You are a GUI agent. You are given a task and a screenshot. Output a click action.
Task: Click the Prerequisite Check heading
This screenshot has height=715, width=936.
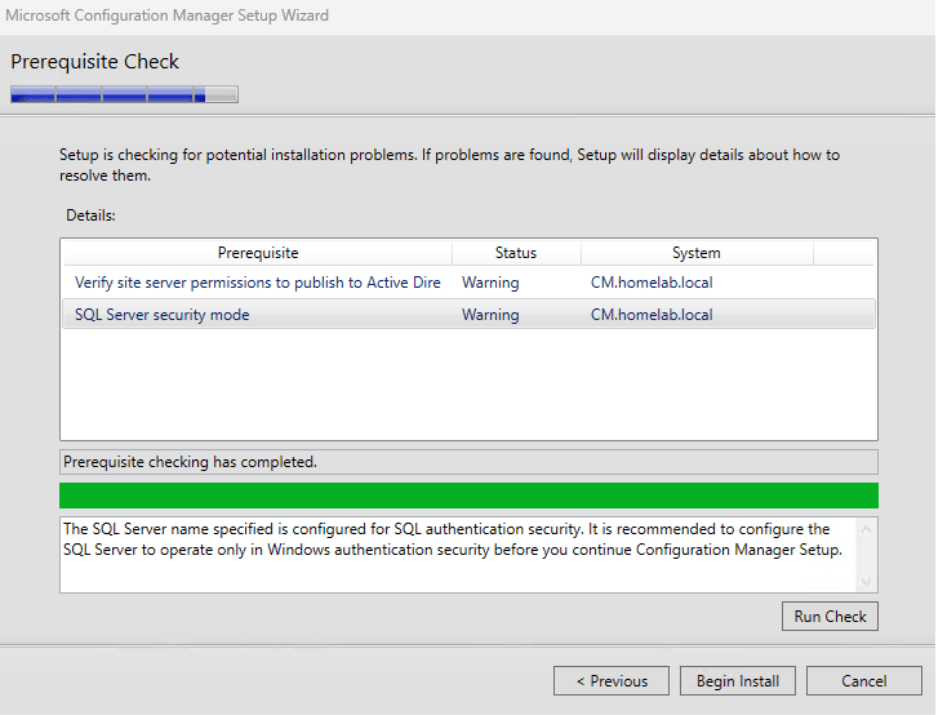click(x=94, y=62)
